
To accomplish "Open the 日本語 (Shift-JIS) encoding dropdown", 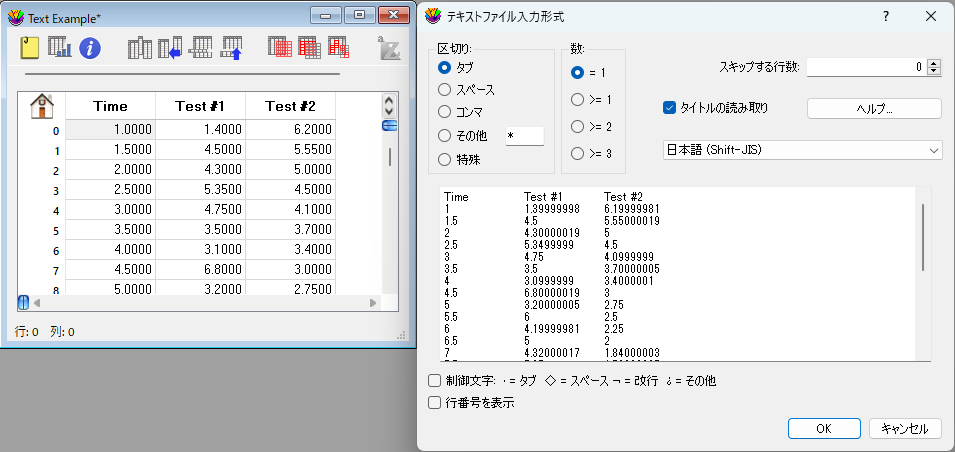I will [x=802, y=150].
